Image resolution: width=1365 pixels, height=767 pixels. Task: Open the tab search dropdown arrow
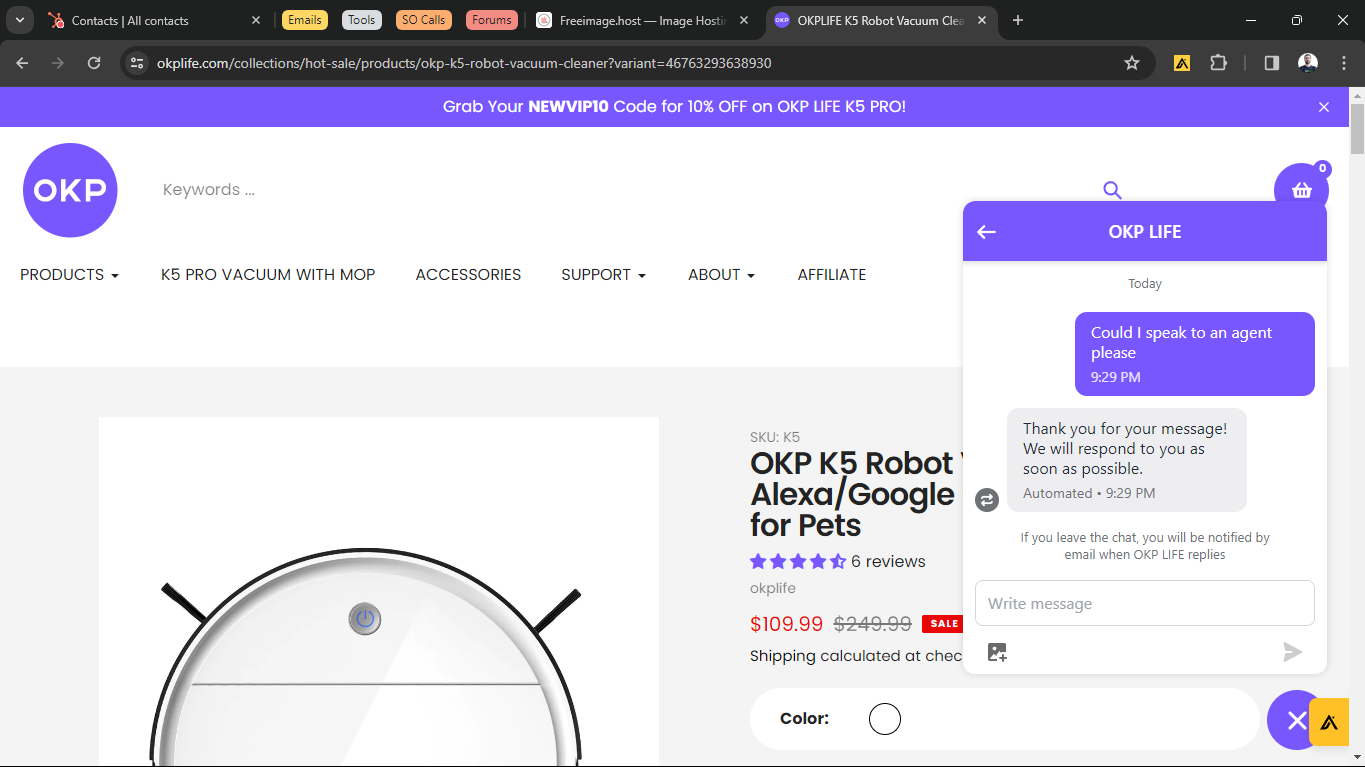pos(20,20)
